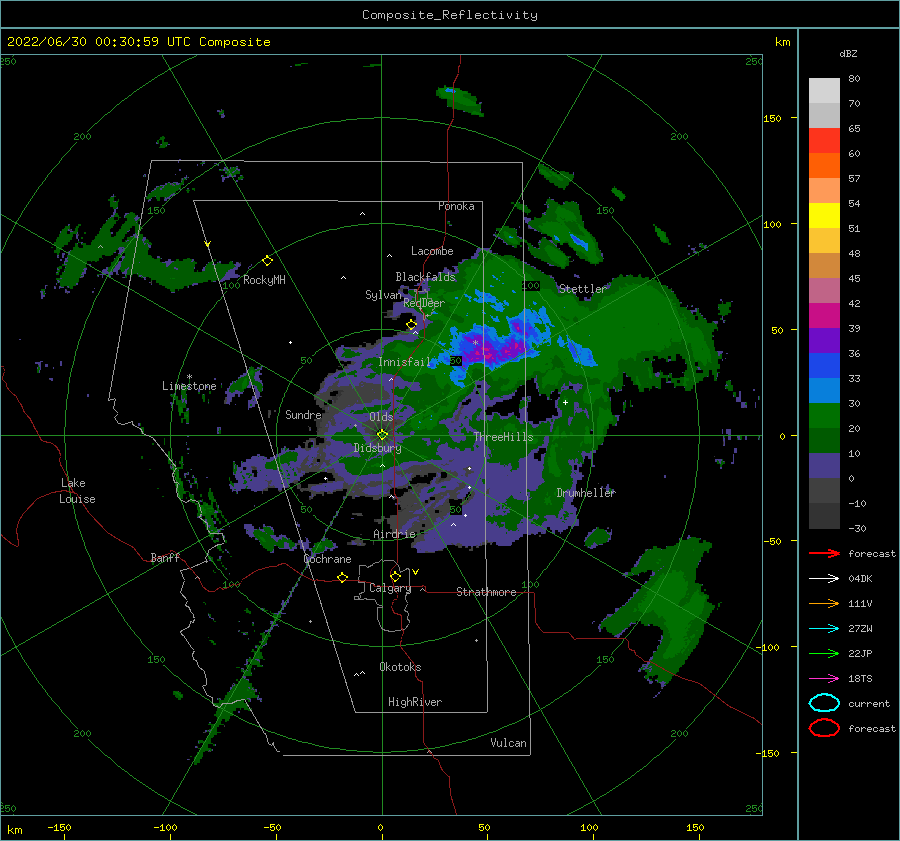Click the yellow radar site marker near Didsbury
The width and height of the screenshot is (900, 841).
pos(382,435)
